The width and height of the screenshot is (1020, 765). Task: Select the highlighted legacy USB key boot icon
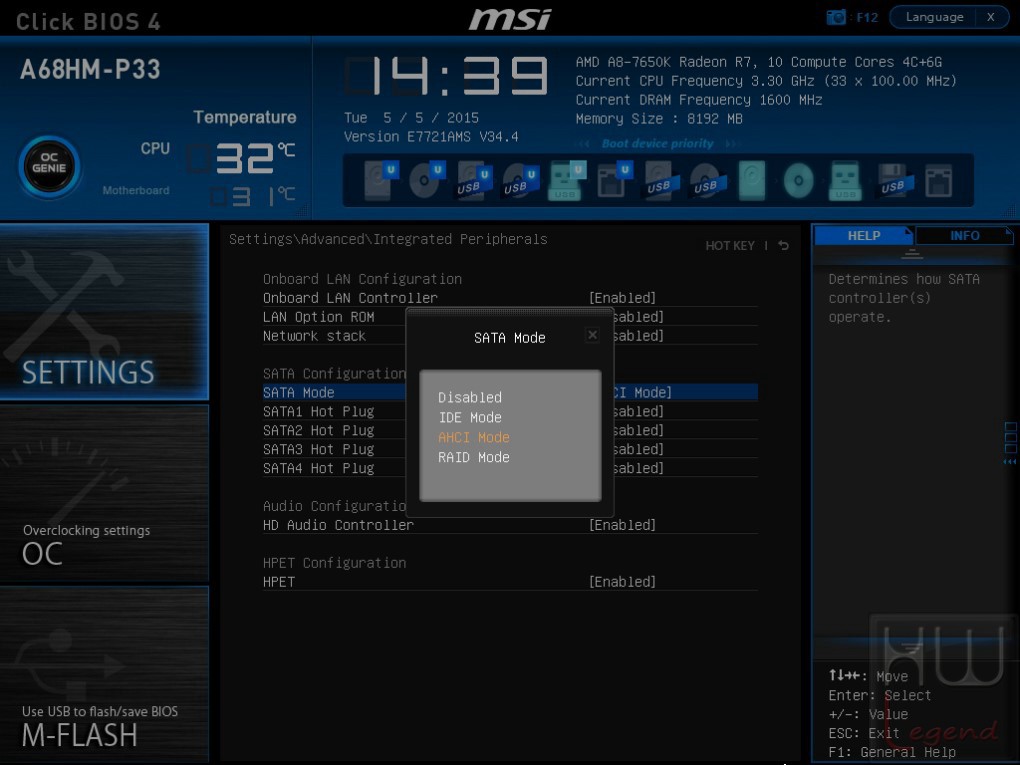coord(845,180)
